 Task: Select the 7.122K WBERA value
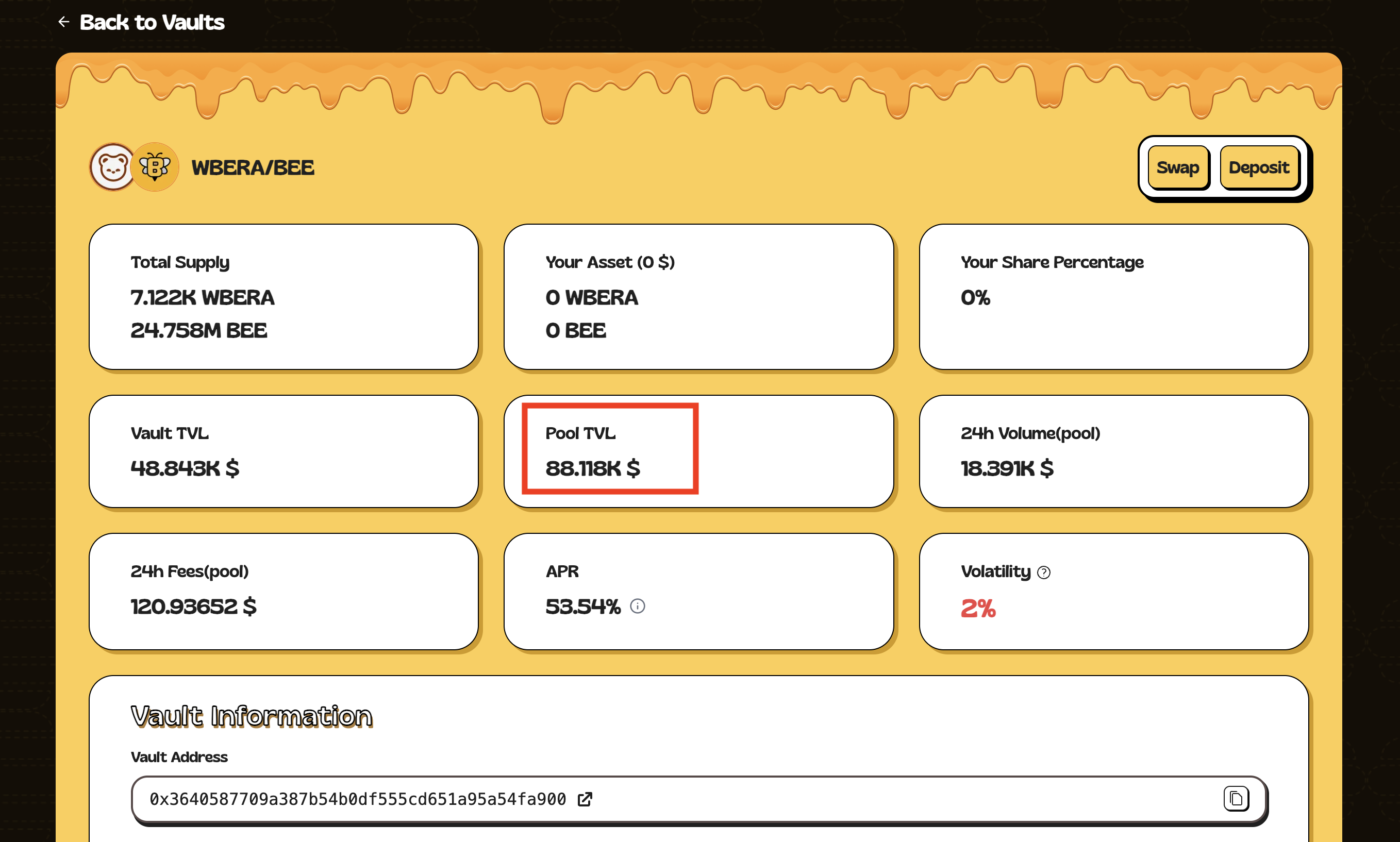[x=203, y=297]
